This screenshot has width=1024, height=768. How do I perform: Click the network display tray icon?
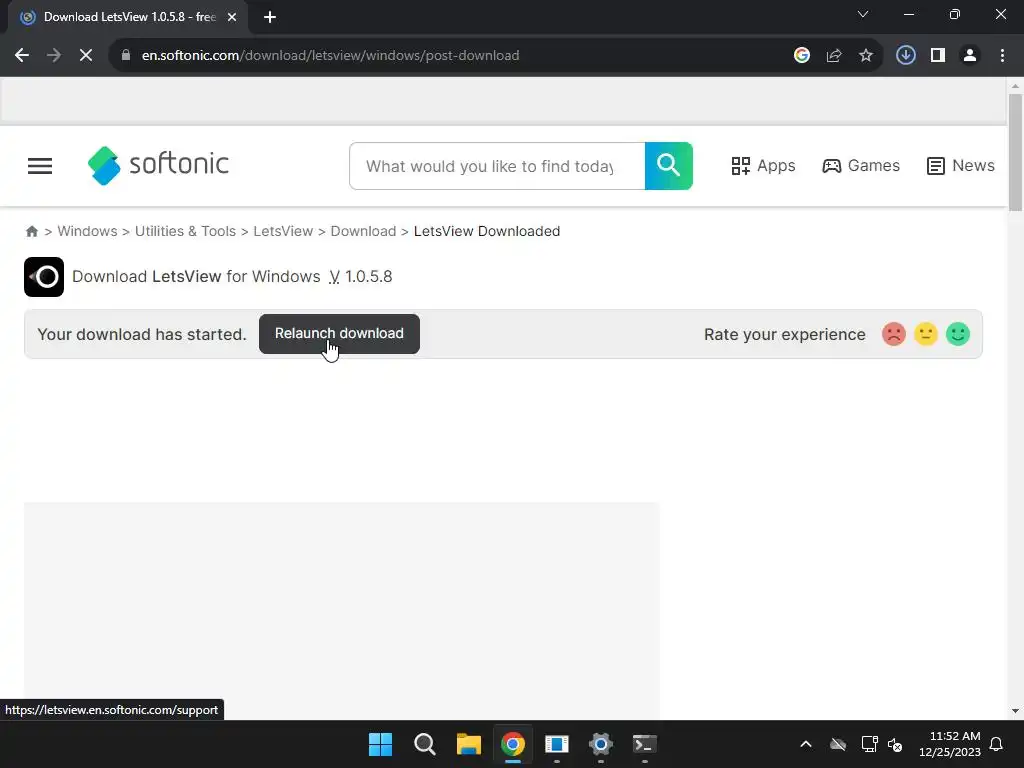[869, 744]
